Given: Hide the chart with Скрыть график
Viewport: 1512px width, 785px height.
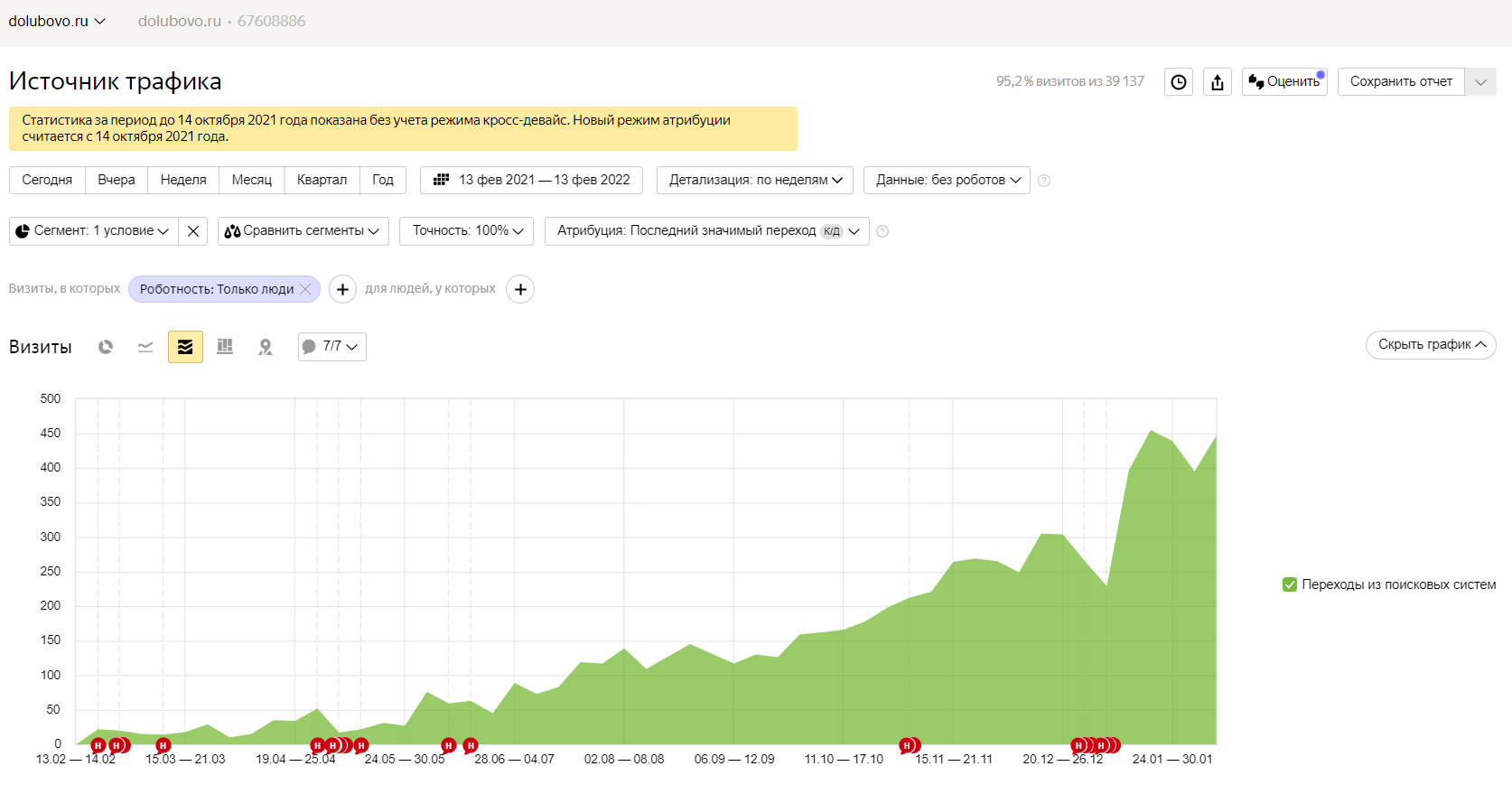Looking at the screenshot, I should click(x=1431, y=344).
